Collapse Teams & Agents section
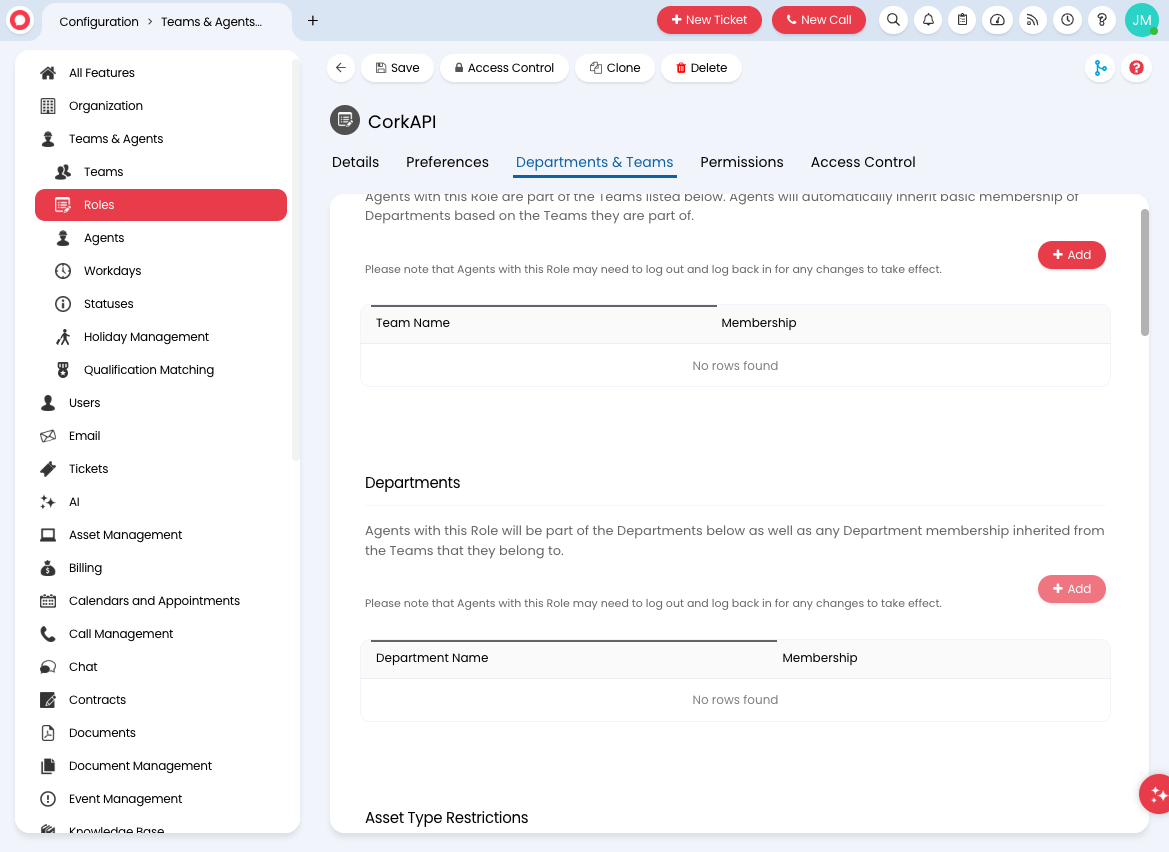The height and width of the screenshot is (852, 1169). click(160, 139)
